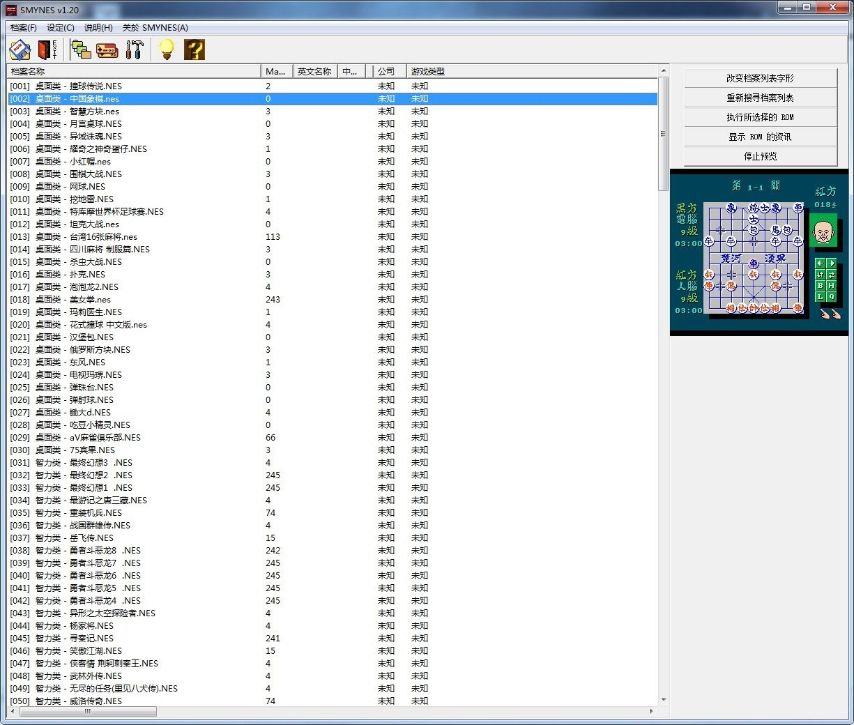Click value 66 in the [029] row

[271, 437]
